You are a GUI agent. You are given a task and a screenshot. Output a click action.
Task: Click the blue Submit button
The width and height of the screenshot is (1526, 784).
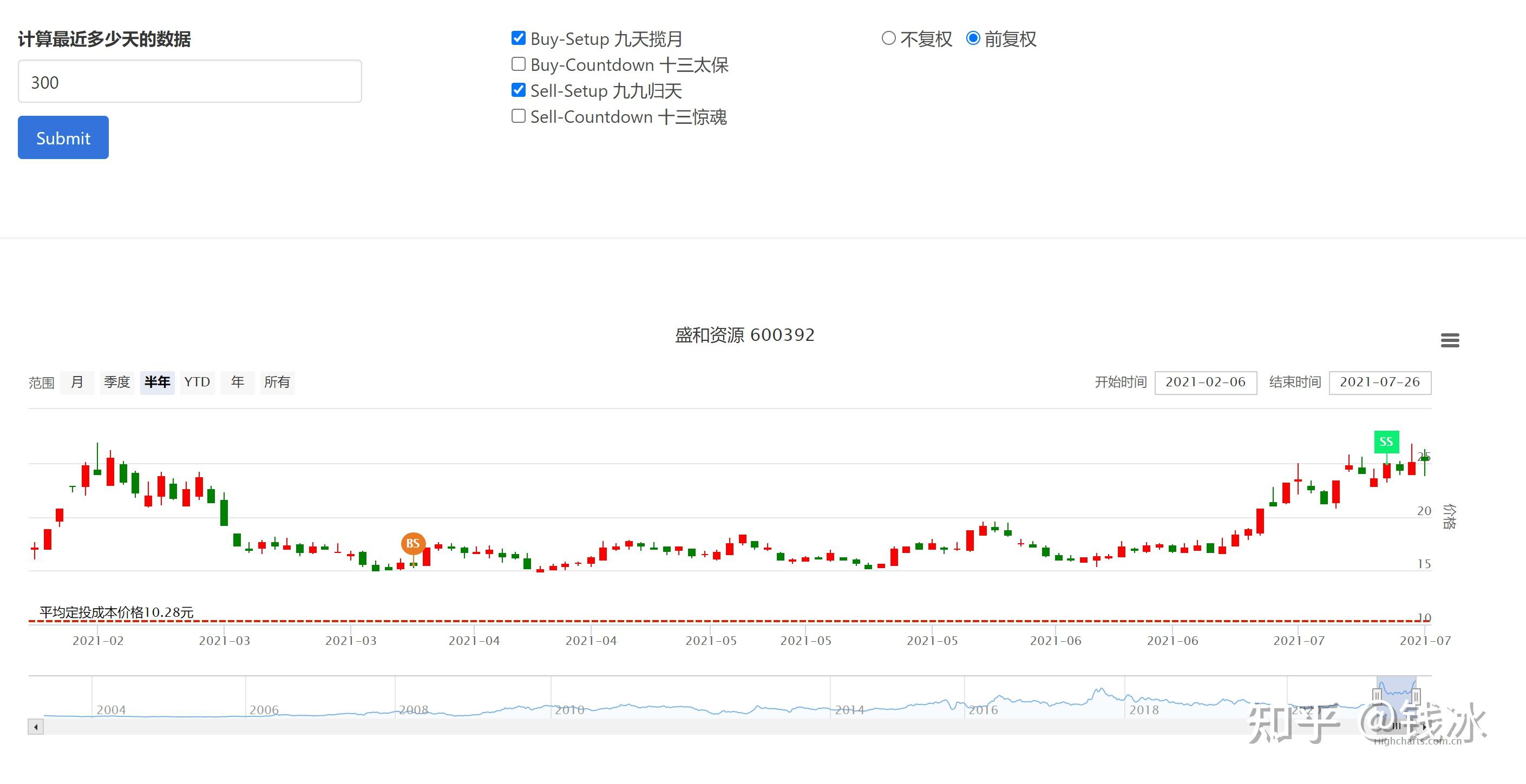(x=63, y=137)
